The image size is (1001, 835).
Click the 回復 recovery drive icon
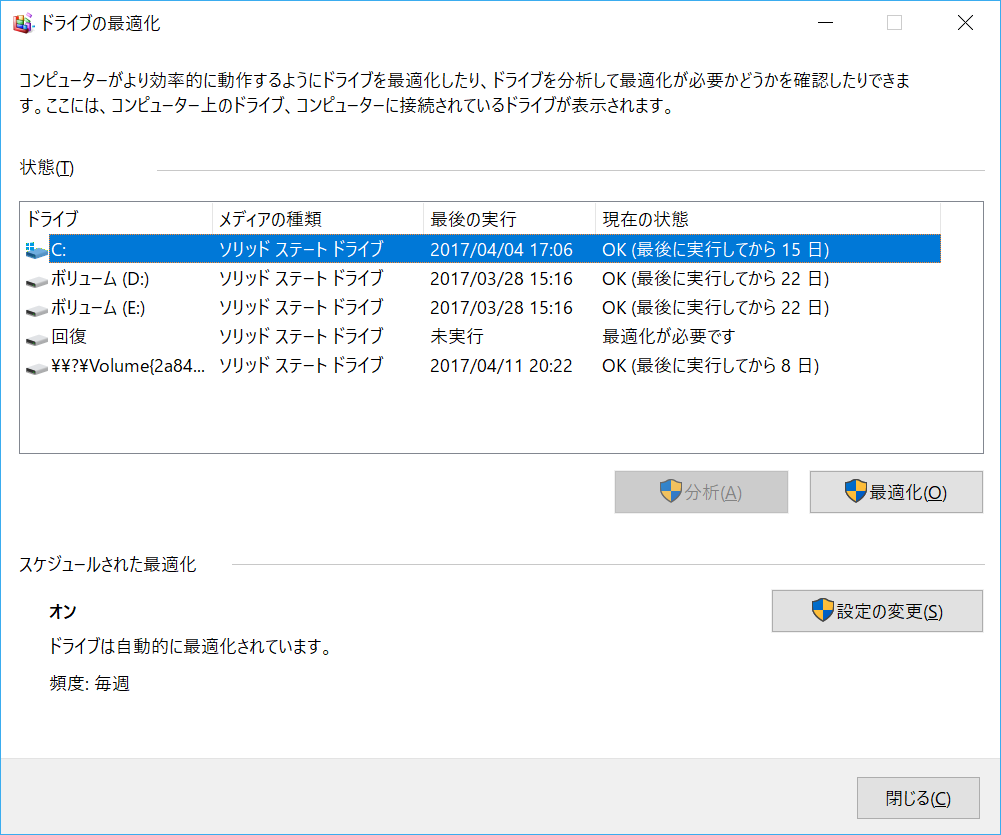35,337
